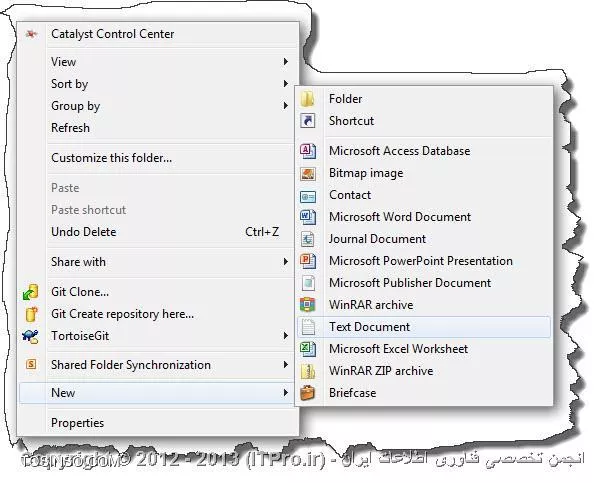Click the WinRAR archive icon
Screen dimensions: 605x483
308,305
